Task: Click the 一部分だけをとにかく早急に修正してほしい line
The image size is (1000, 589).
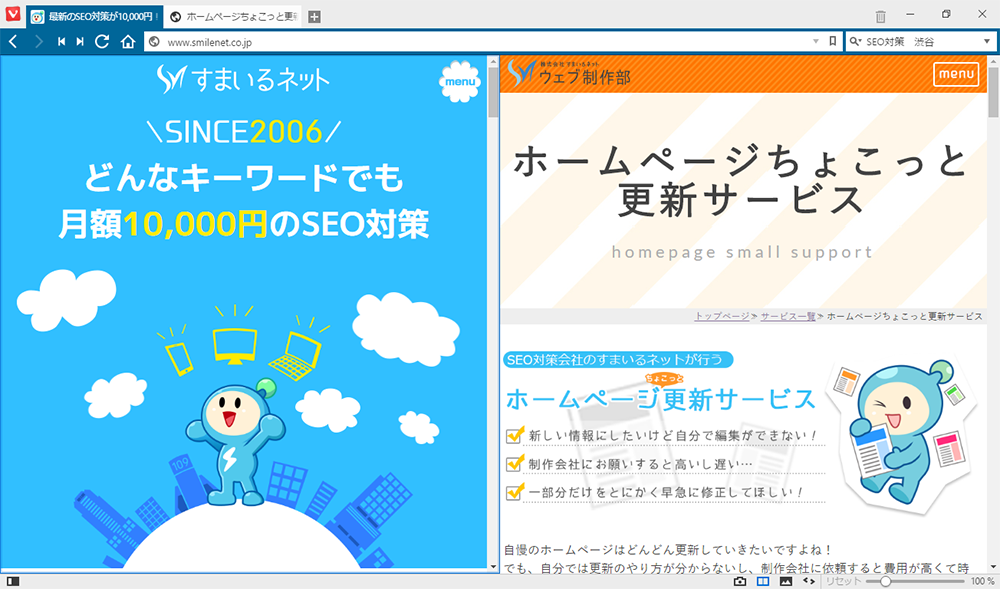Action: coord(666,492)
